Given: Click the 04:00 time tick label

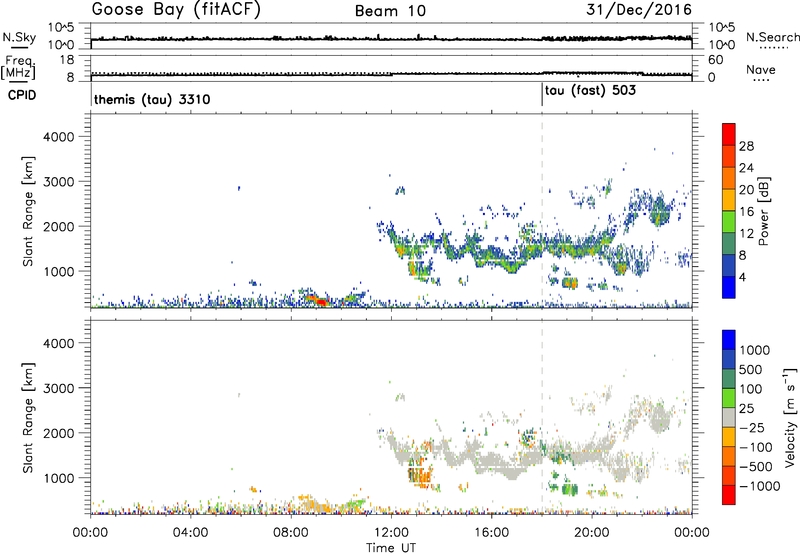Looking at the screenshot, I should pos(191,533).
